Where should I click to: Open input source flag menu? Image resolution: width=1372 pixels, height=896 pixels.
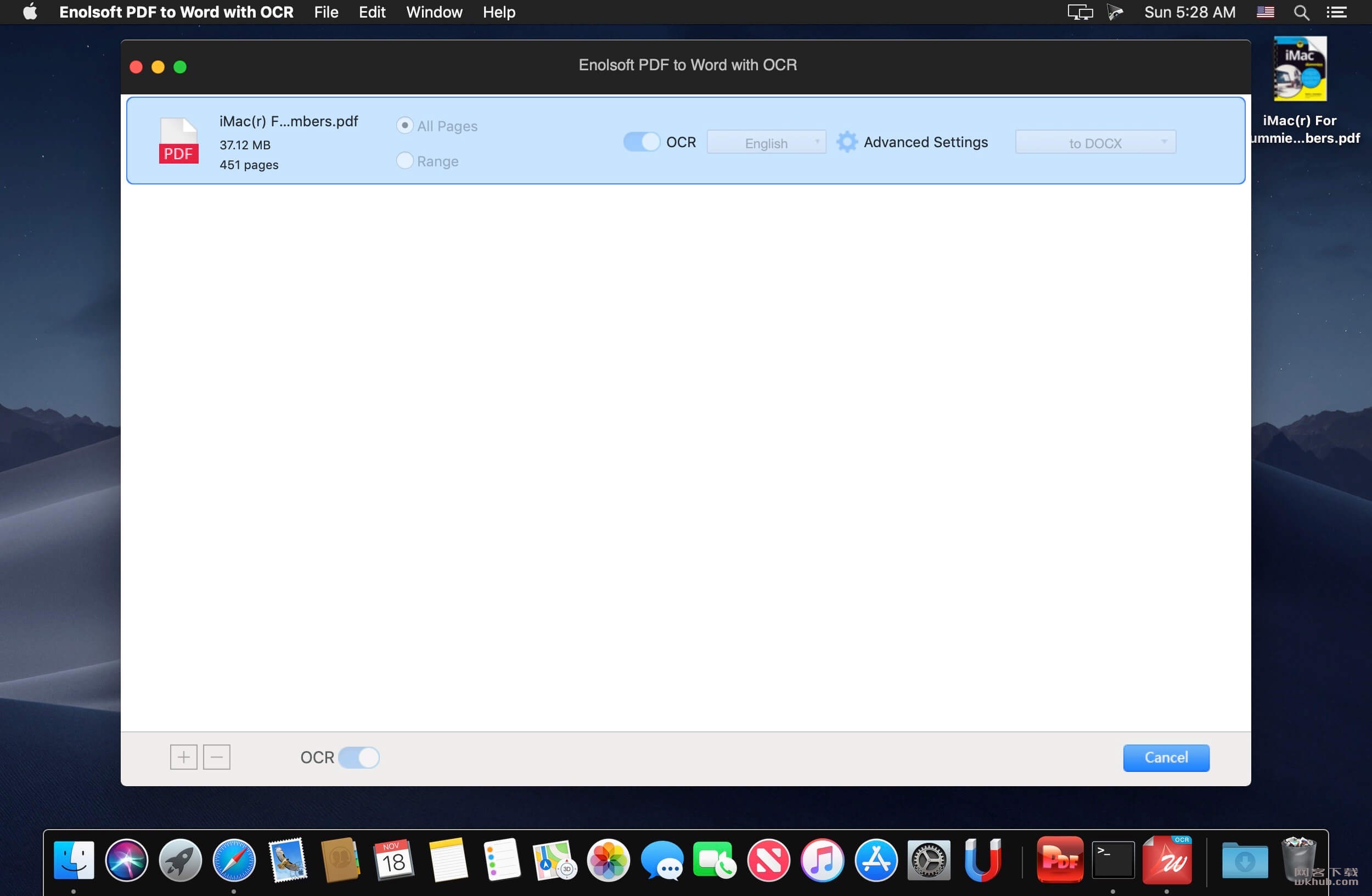click(x=1266, y=12)
